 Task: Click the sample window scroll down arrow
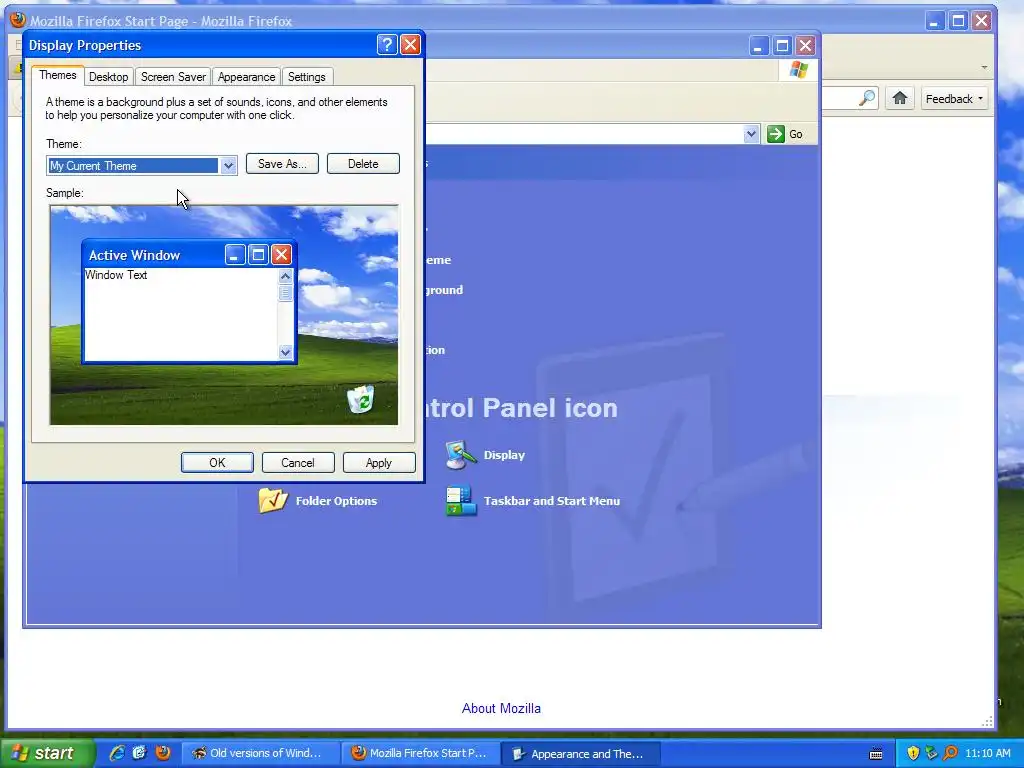coord(285,352)
